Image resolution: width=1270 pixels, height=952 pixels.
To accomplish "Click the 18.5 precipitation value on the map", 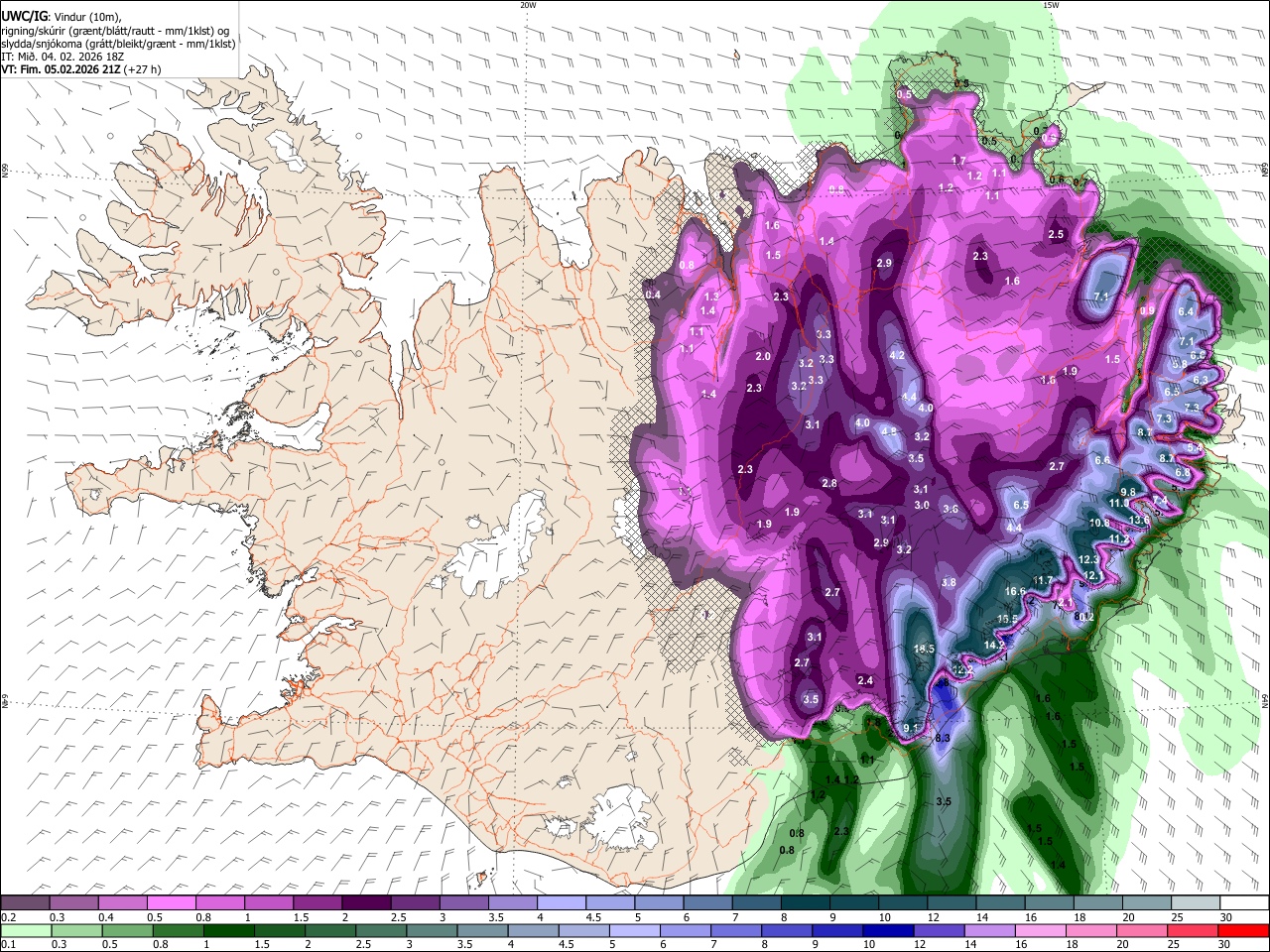I will tap(924, 650).
